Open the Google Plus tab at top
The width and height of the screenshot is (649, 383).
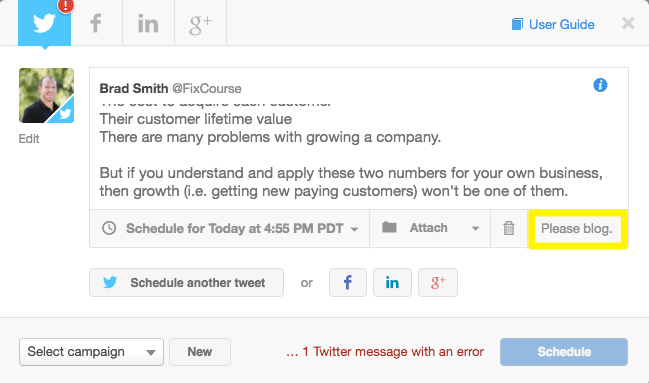point(200,23)
